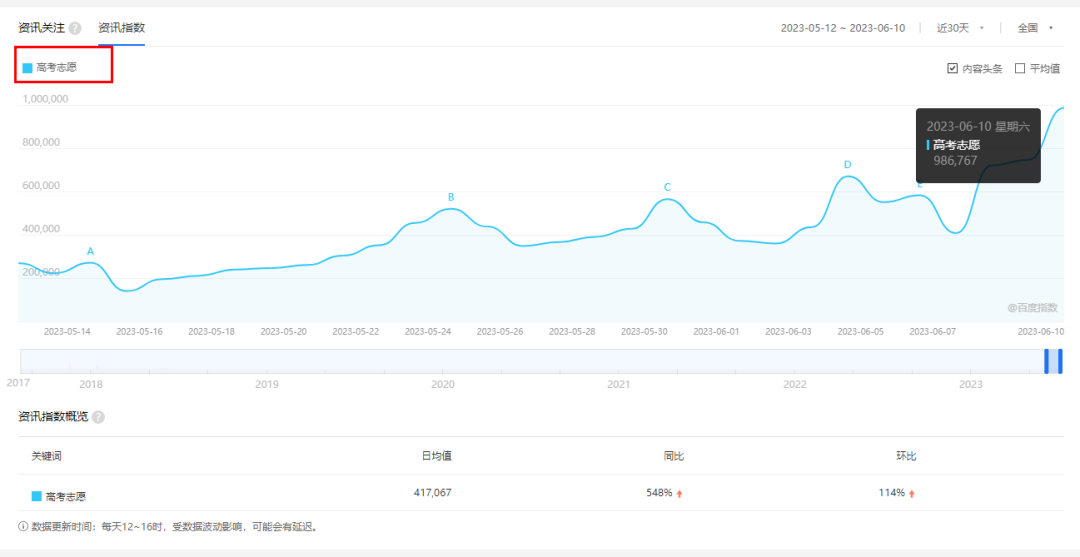
Task: Open headline marker D near 2023-06-05
Action: click(847, 164)
